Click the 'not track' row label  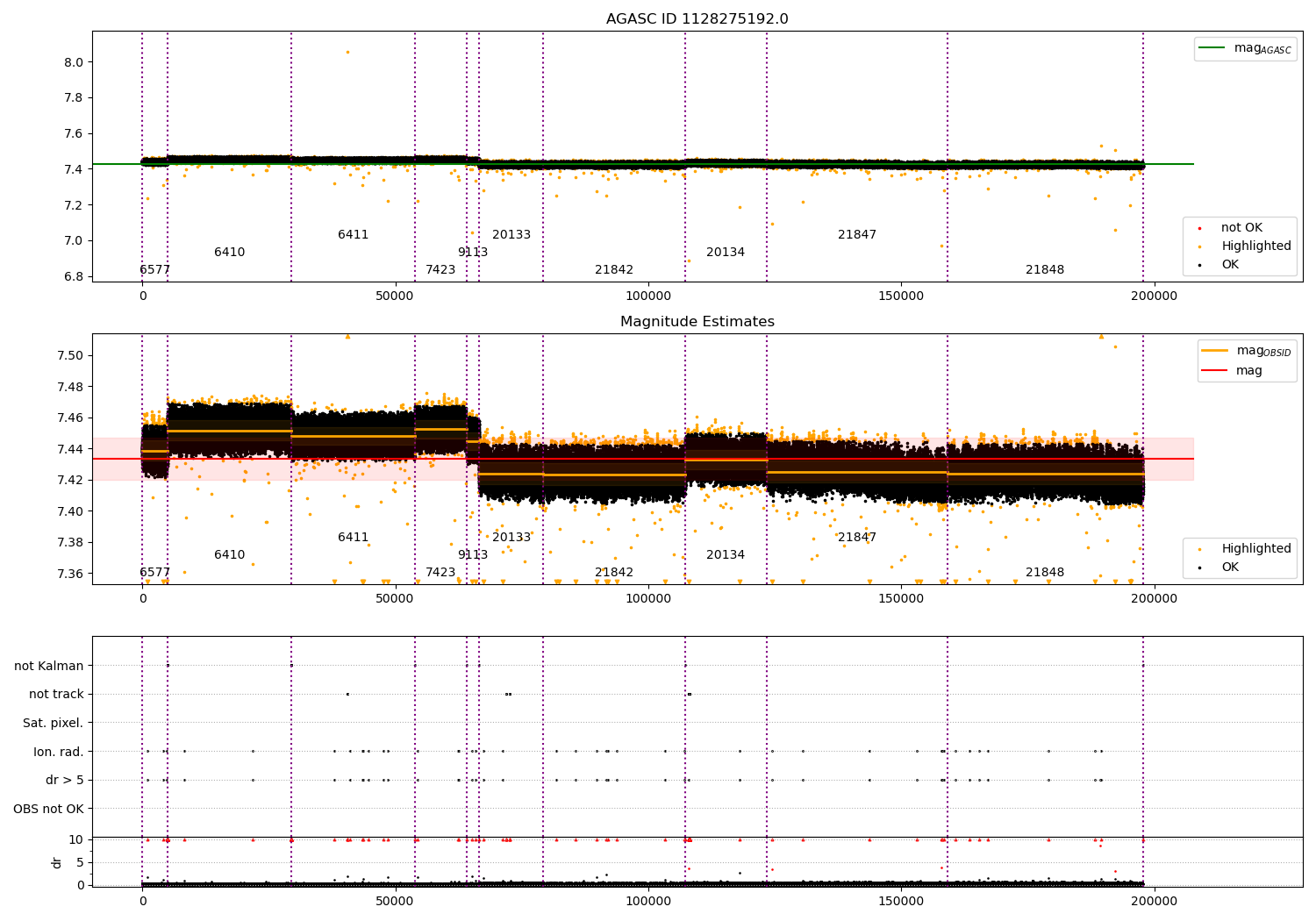pos(56,695)
